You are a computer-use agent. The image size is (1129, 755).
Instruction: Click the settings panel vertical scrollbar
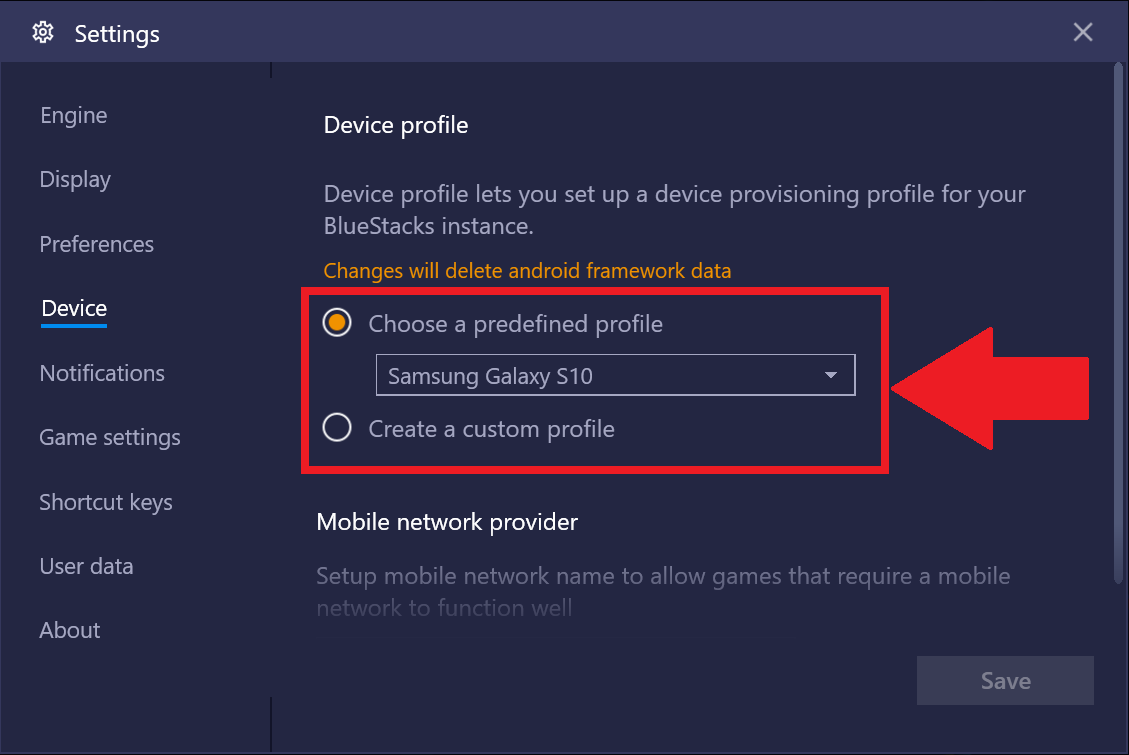click(x=1118, y=324)
